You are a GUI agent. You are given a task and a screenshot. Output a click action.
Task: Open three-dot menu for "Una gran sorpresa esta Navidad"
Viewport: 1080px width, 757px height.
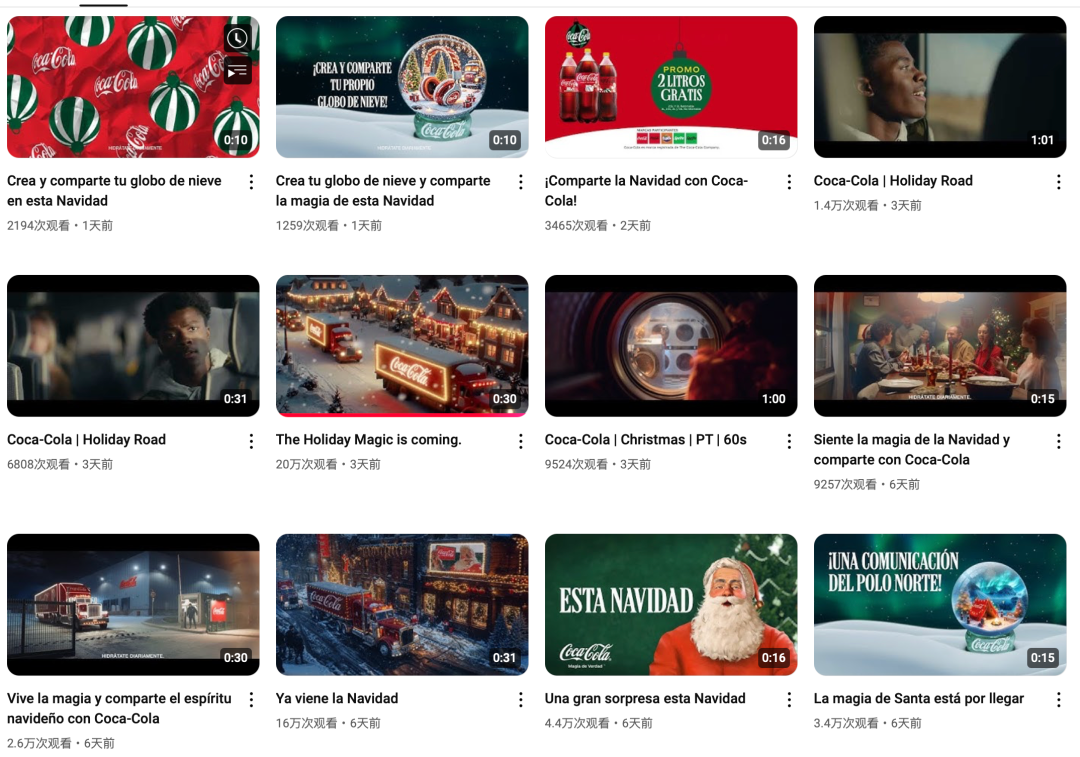[789, 700]
